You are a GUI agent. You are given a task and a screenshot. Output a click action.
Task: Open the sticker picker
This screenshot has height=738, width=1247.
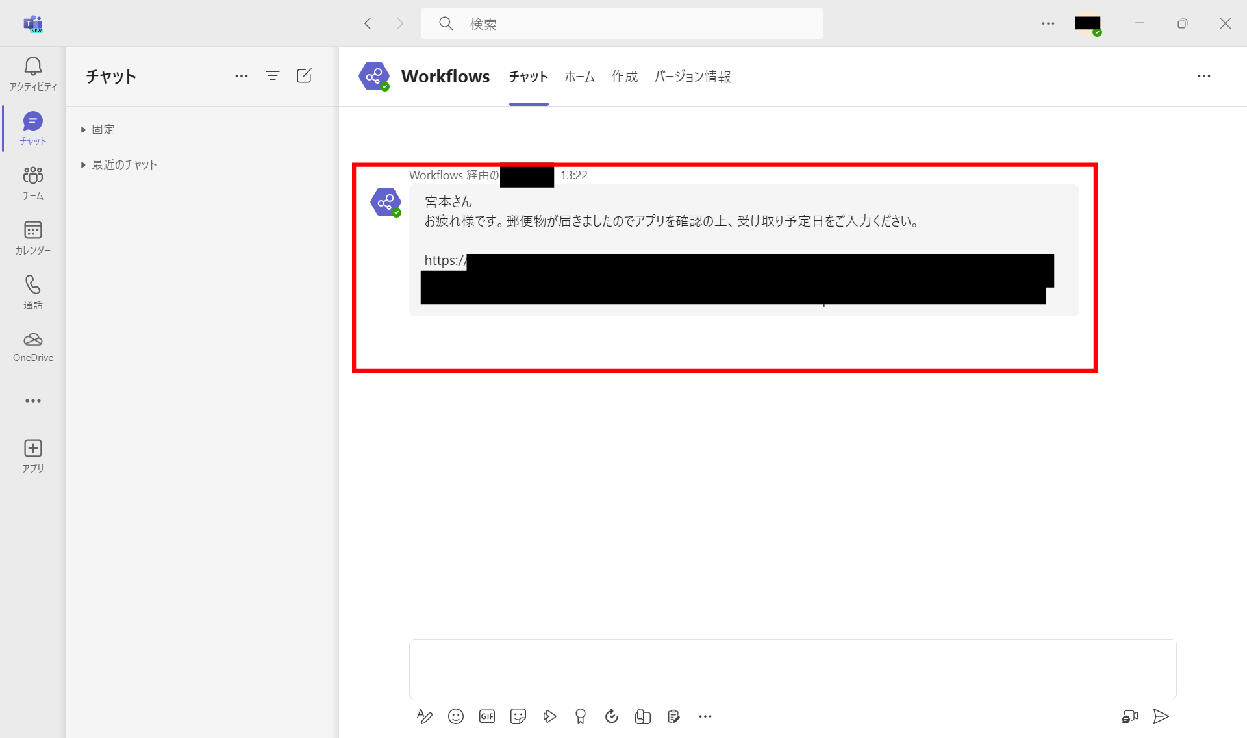(x=518, y=716)
